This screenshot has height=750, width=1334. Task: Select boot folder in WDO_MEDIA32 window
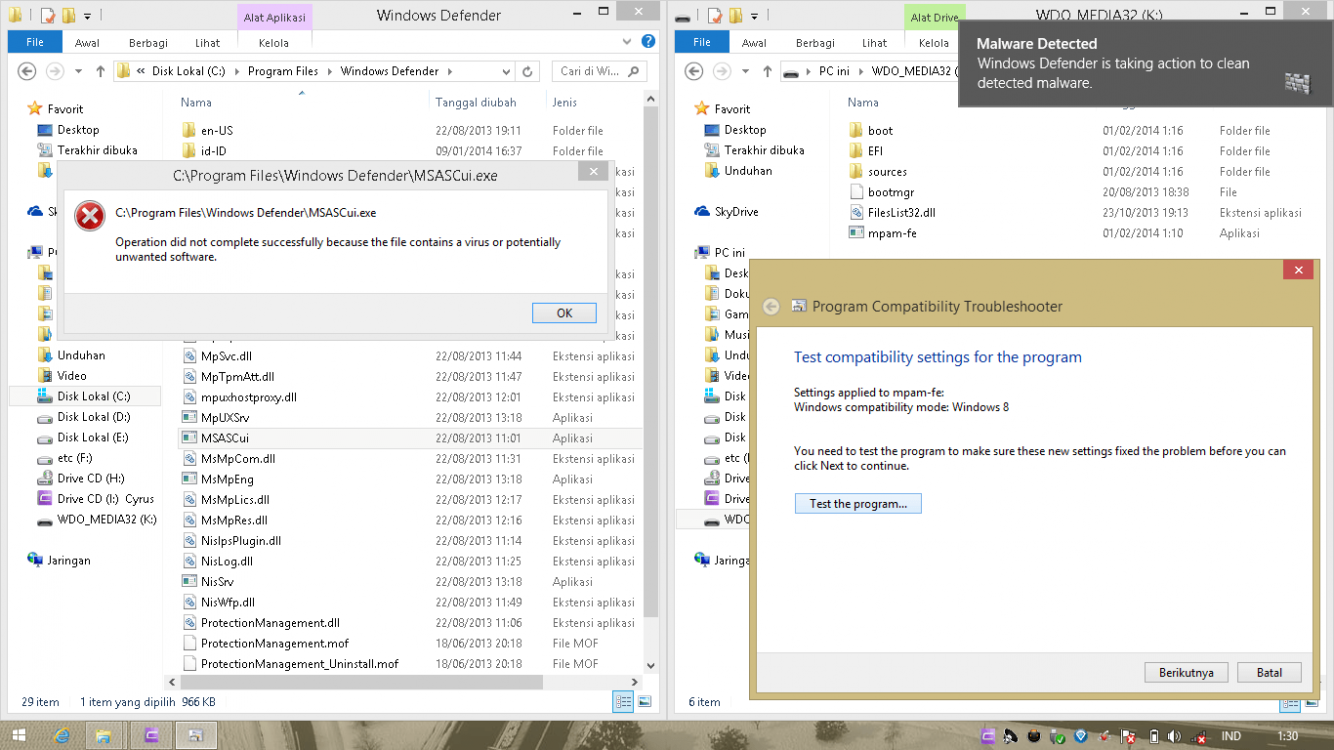pyautogui.click(x=880, y=130)
